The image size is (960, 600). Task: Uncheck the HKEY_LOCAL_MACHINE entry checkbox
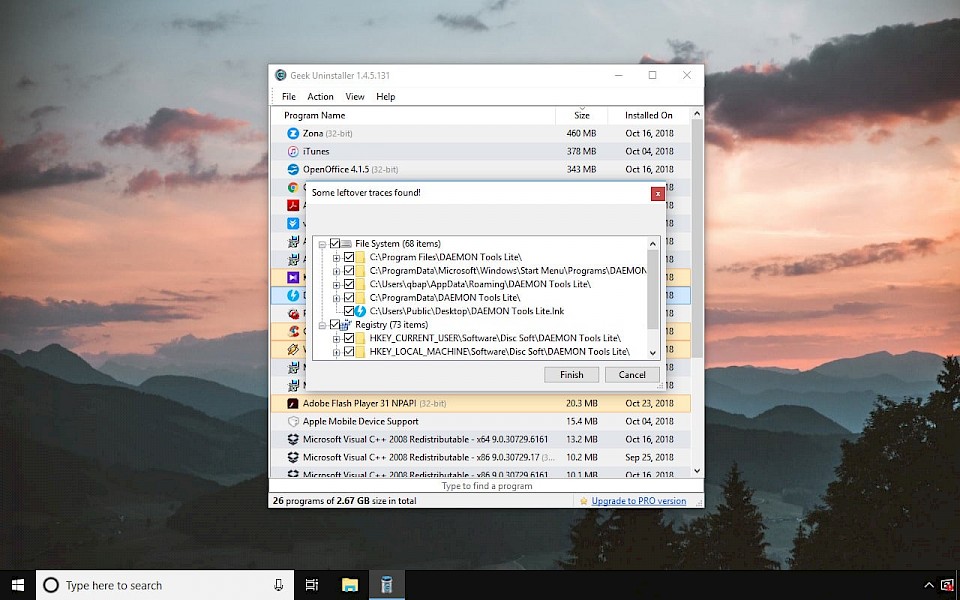(x=349, y=351)
